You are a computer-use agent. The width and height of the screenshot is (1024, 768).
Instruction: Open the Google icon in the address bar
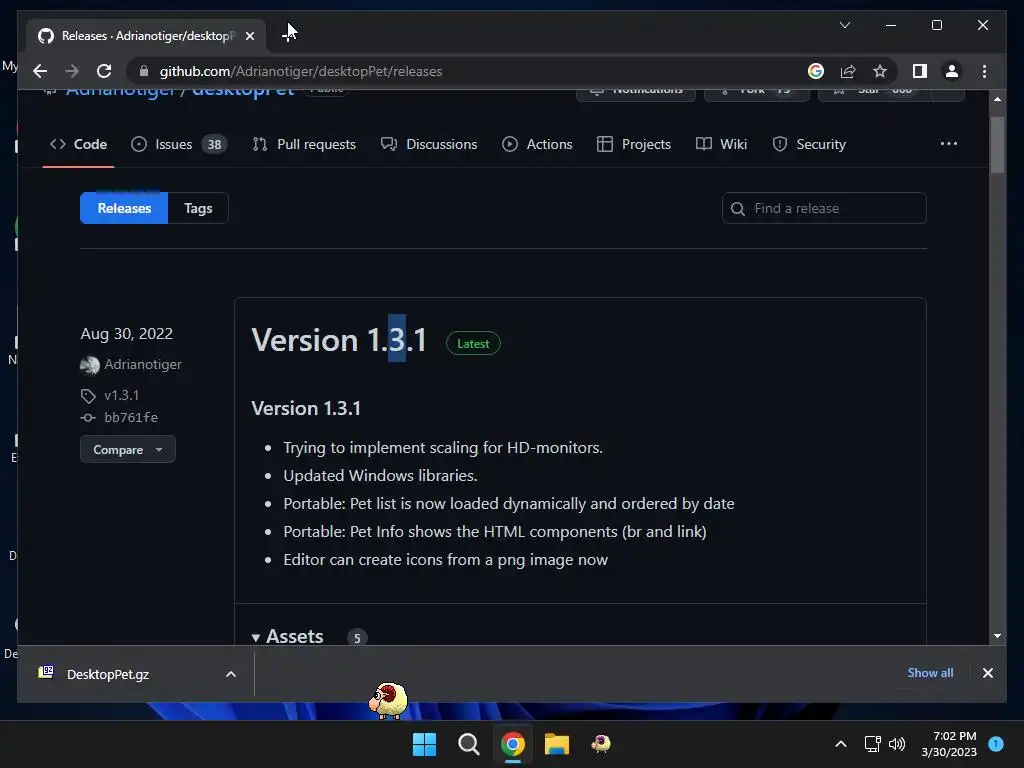point(816,71)
